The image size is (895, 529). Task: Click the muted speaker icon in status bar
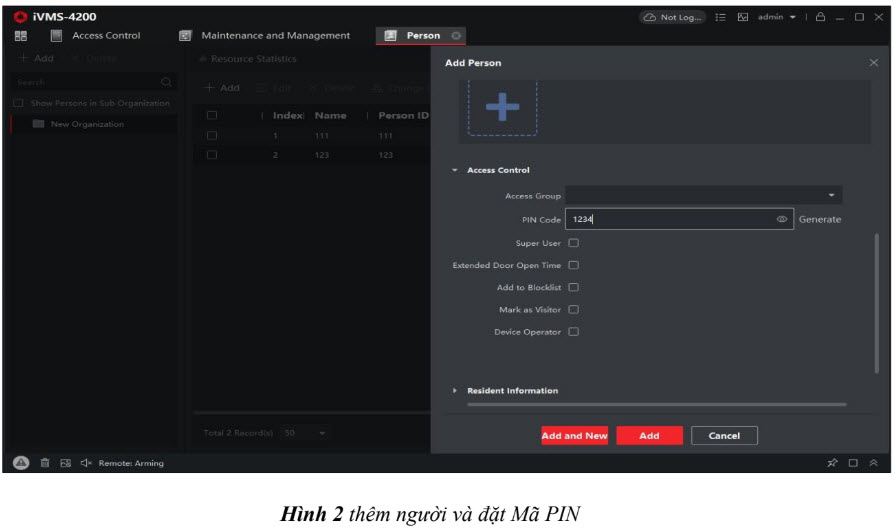[x=85, y=463]
